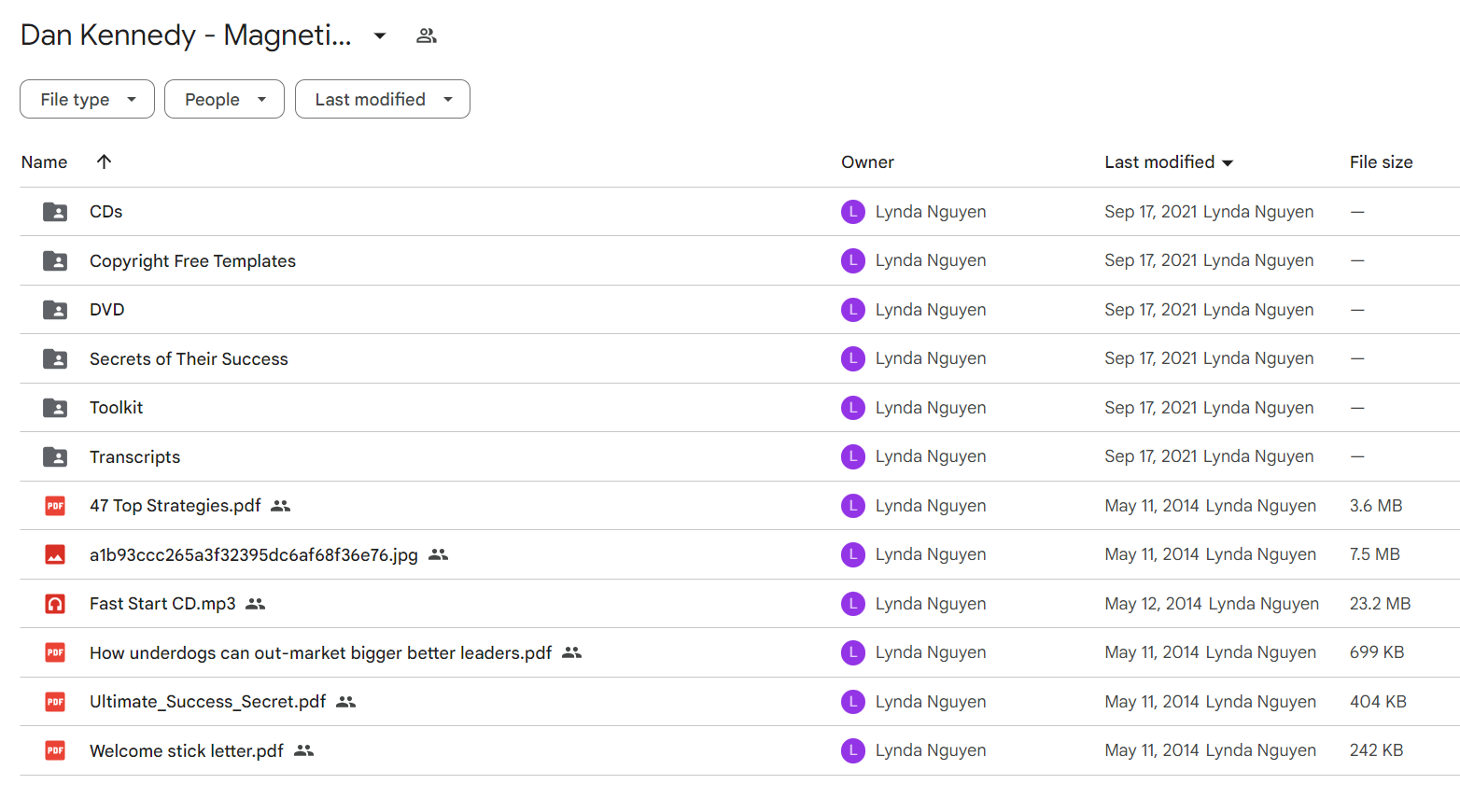Screen dimensions: 1460x812
Task: Click the Toolkit shared folder icon
Action: 55,408
